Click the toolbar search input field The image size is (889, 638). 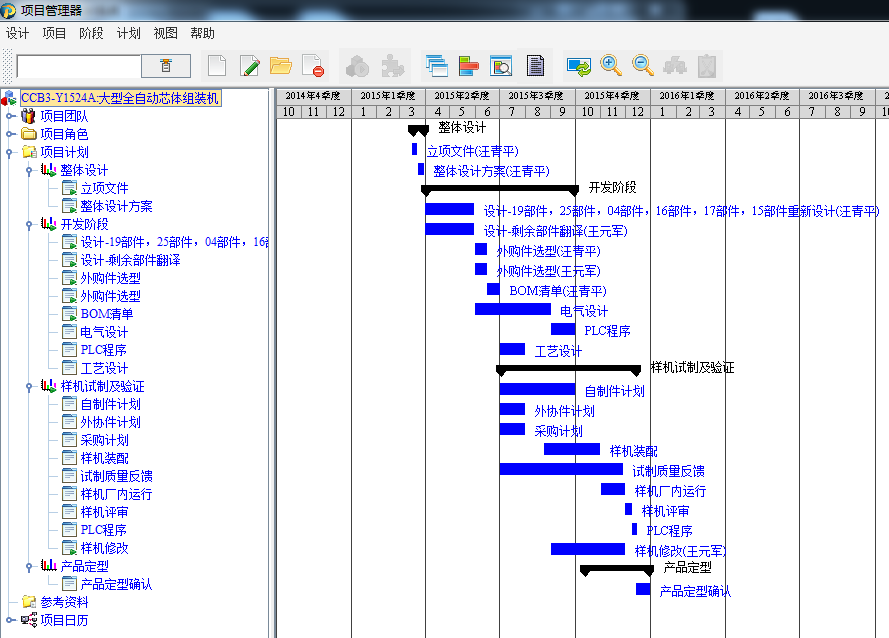click(78, 66)
